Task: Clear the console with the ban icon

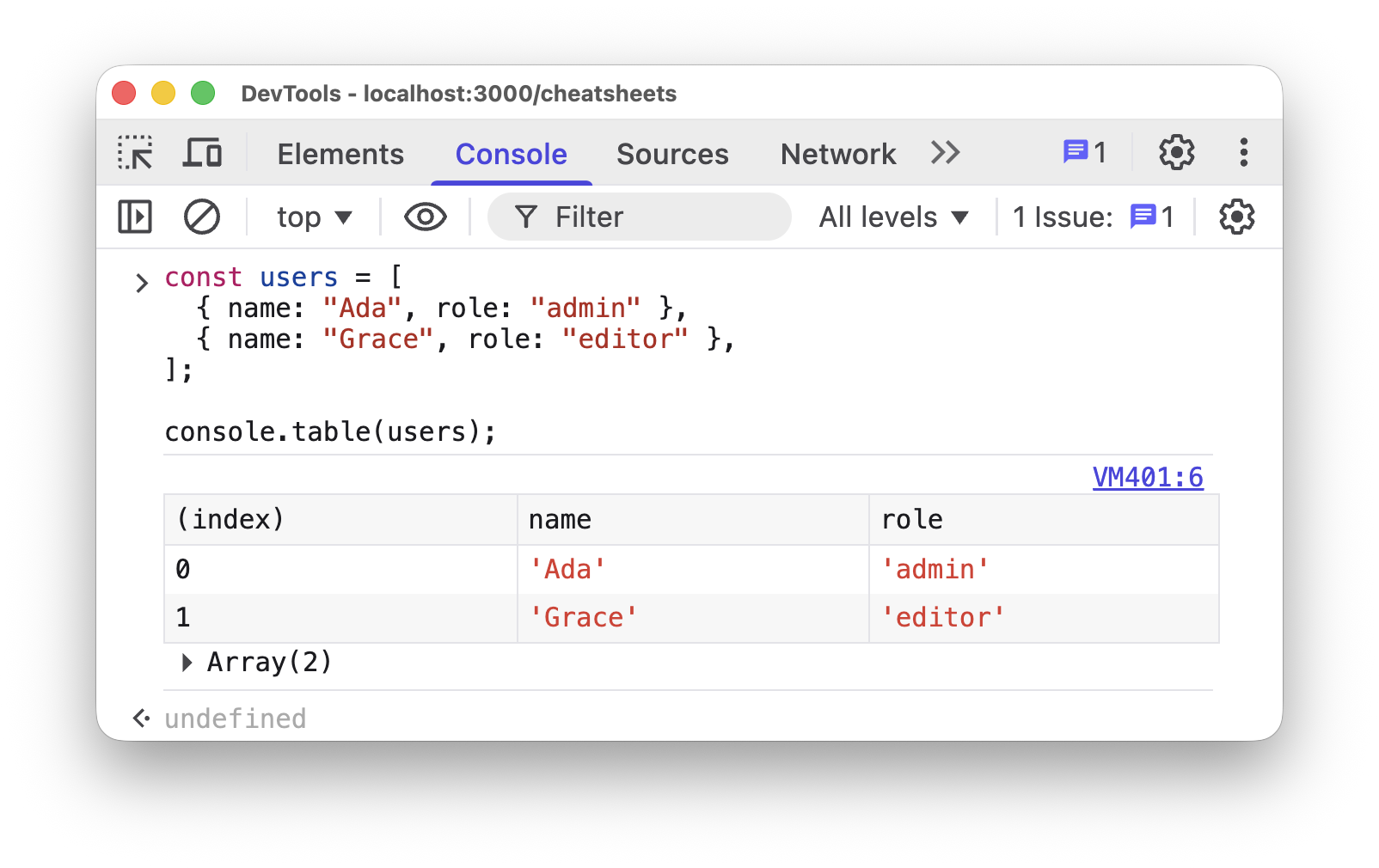Action: click(202, 217)
